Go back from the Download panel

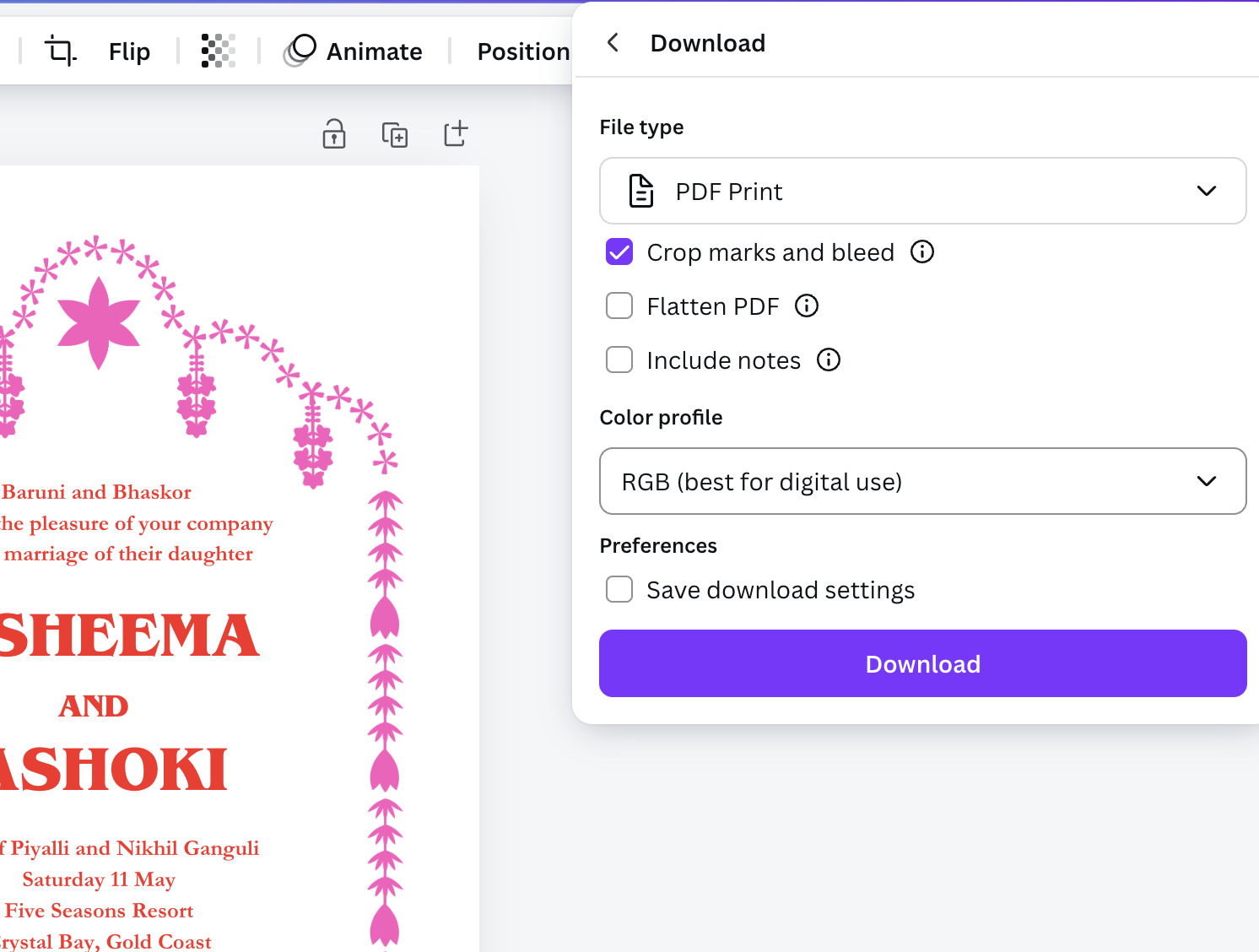pyautogui.click(x=613, y=43)
